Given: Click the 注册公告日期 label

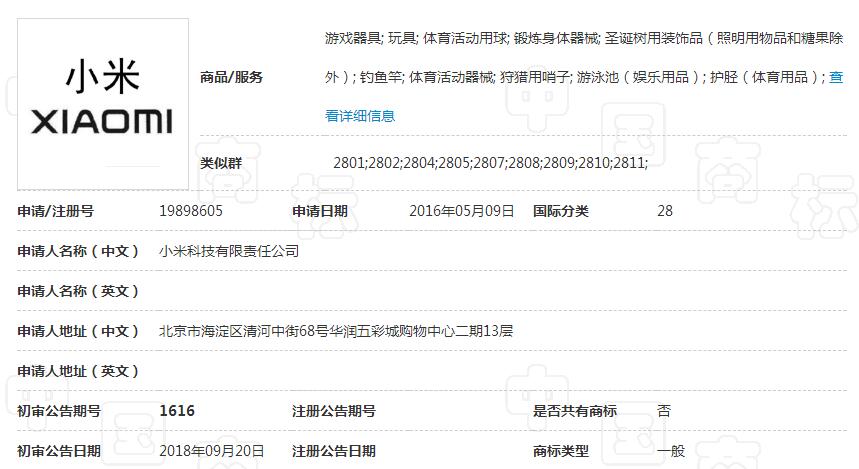Looking at the screenshot, I should (334, 451).
